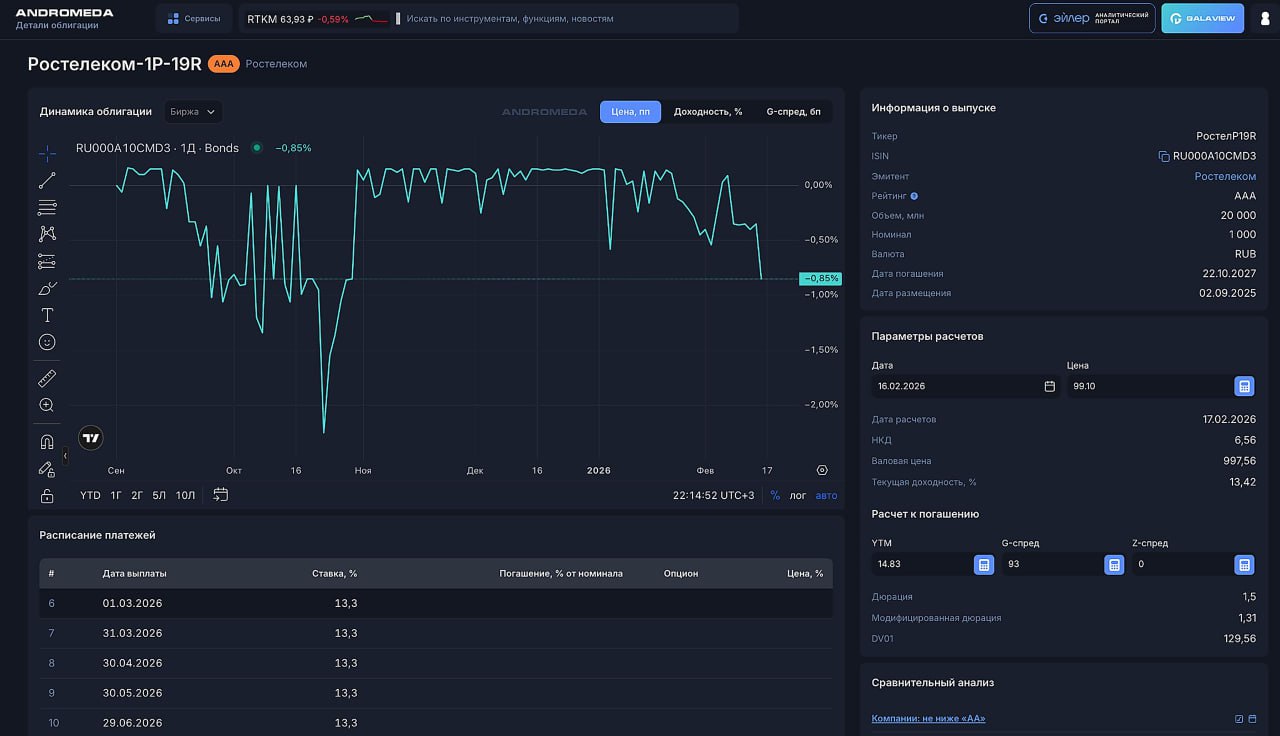Image resolution: width=1280 pixels, height=736 pixels.
Task: Open chart settings gear icon
Action: click(x=822, y=470)
